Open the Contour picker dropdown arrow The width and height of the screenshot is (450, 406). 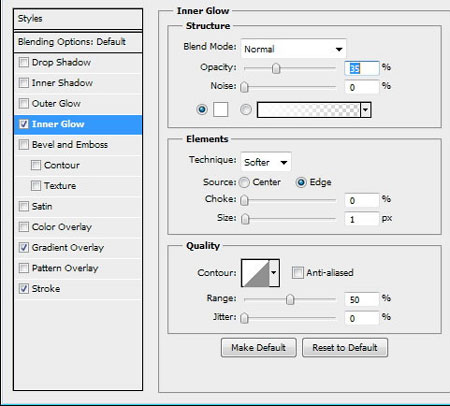point(274,273)
